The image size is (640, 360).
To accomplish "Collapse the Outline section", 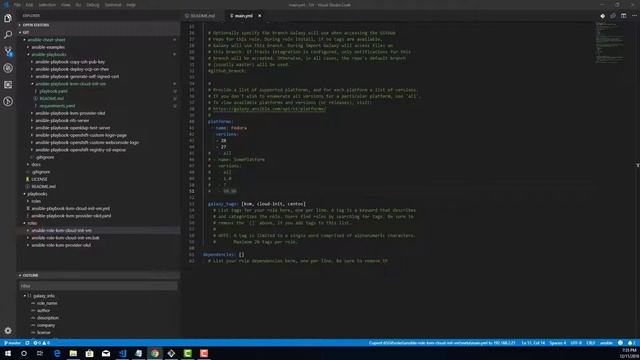I will [98, 276].
